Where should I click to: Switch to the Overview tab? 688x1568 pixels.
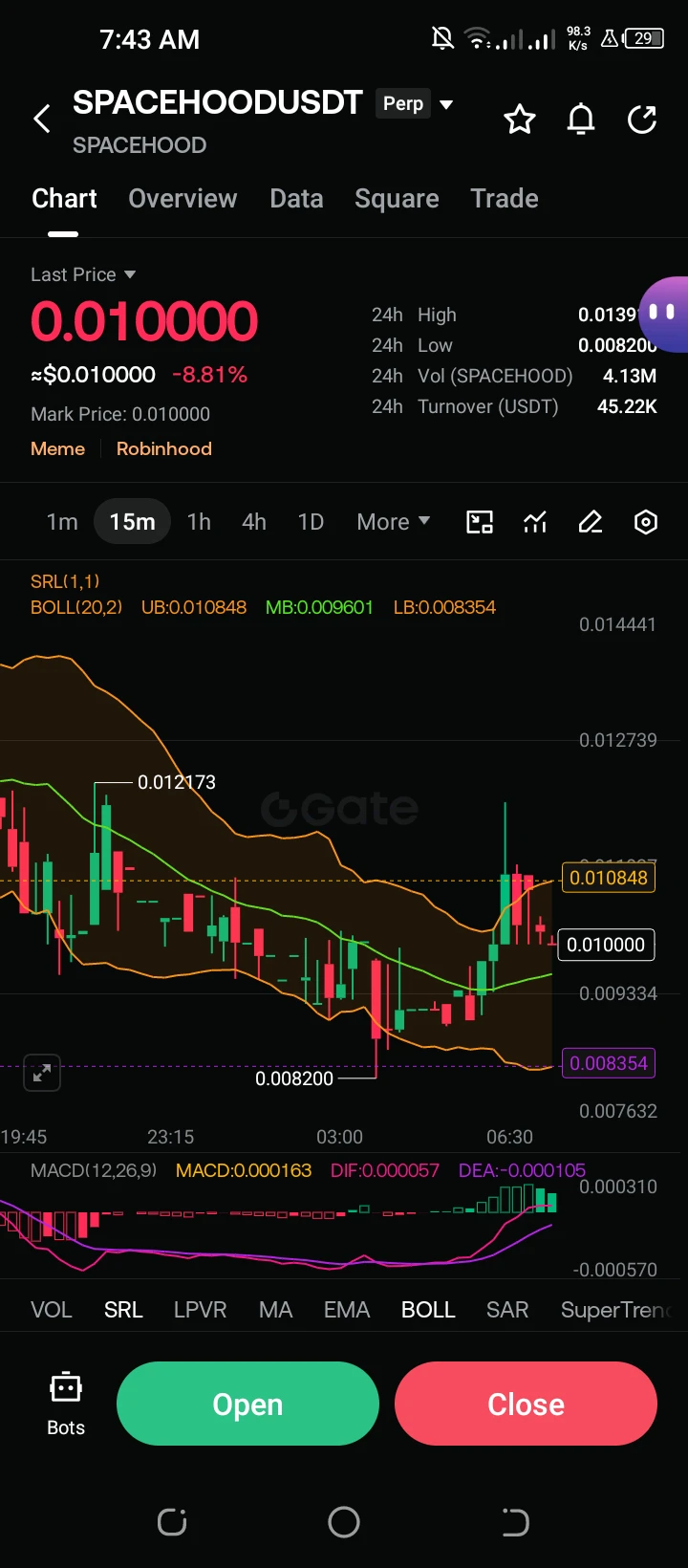tap(183, 199)
